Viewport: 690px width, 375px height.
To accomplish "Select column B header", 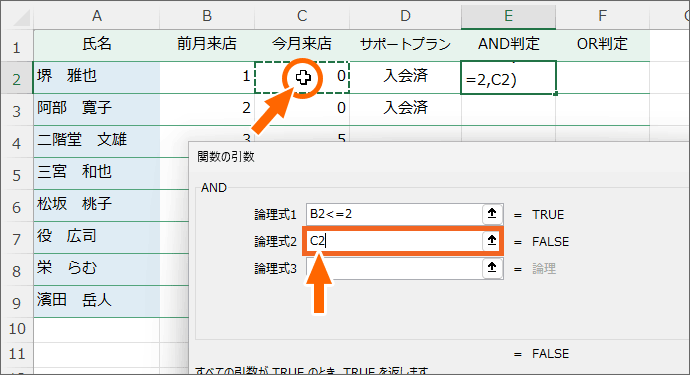I will click(207, 16).
